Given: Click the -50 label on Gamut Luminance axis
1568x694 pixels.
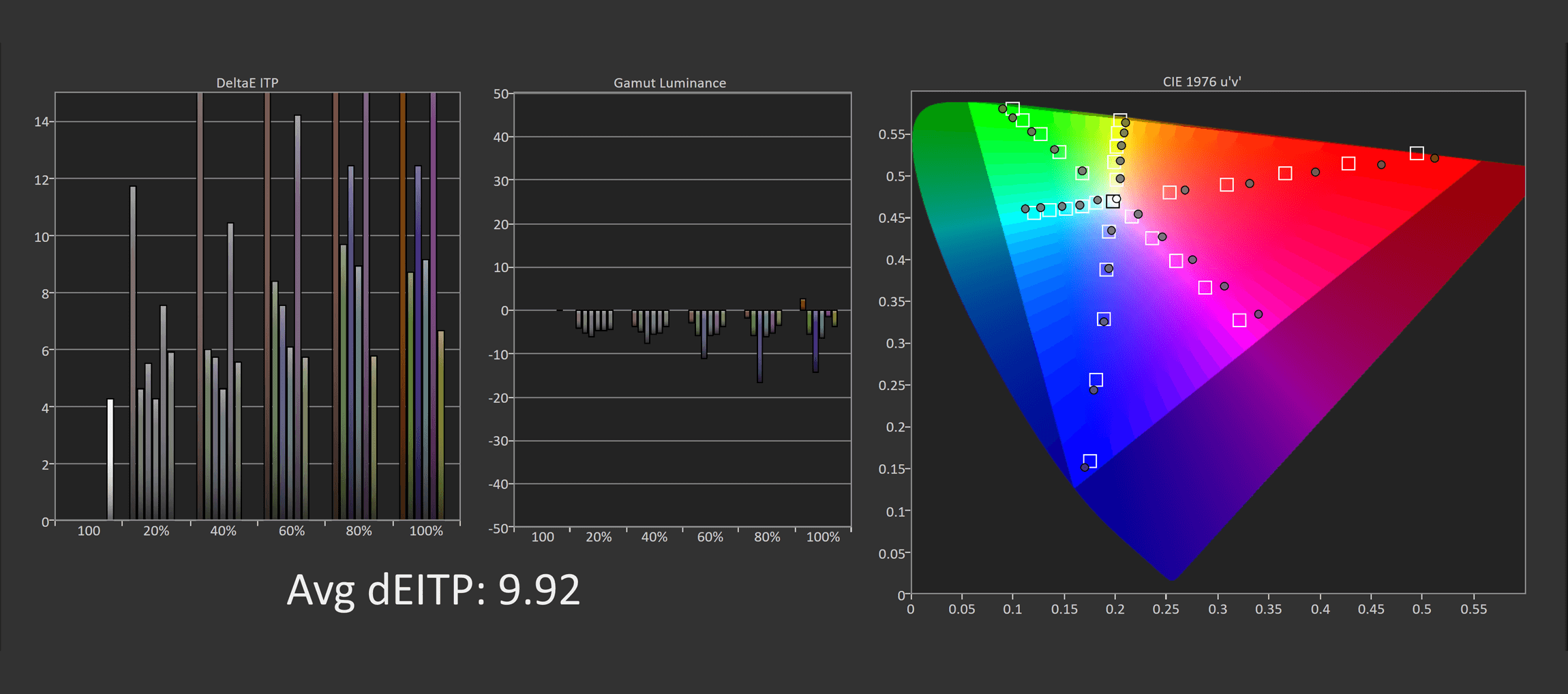Looking at the screenshot, I should tap(499, 528).
